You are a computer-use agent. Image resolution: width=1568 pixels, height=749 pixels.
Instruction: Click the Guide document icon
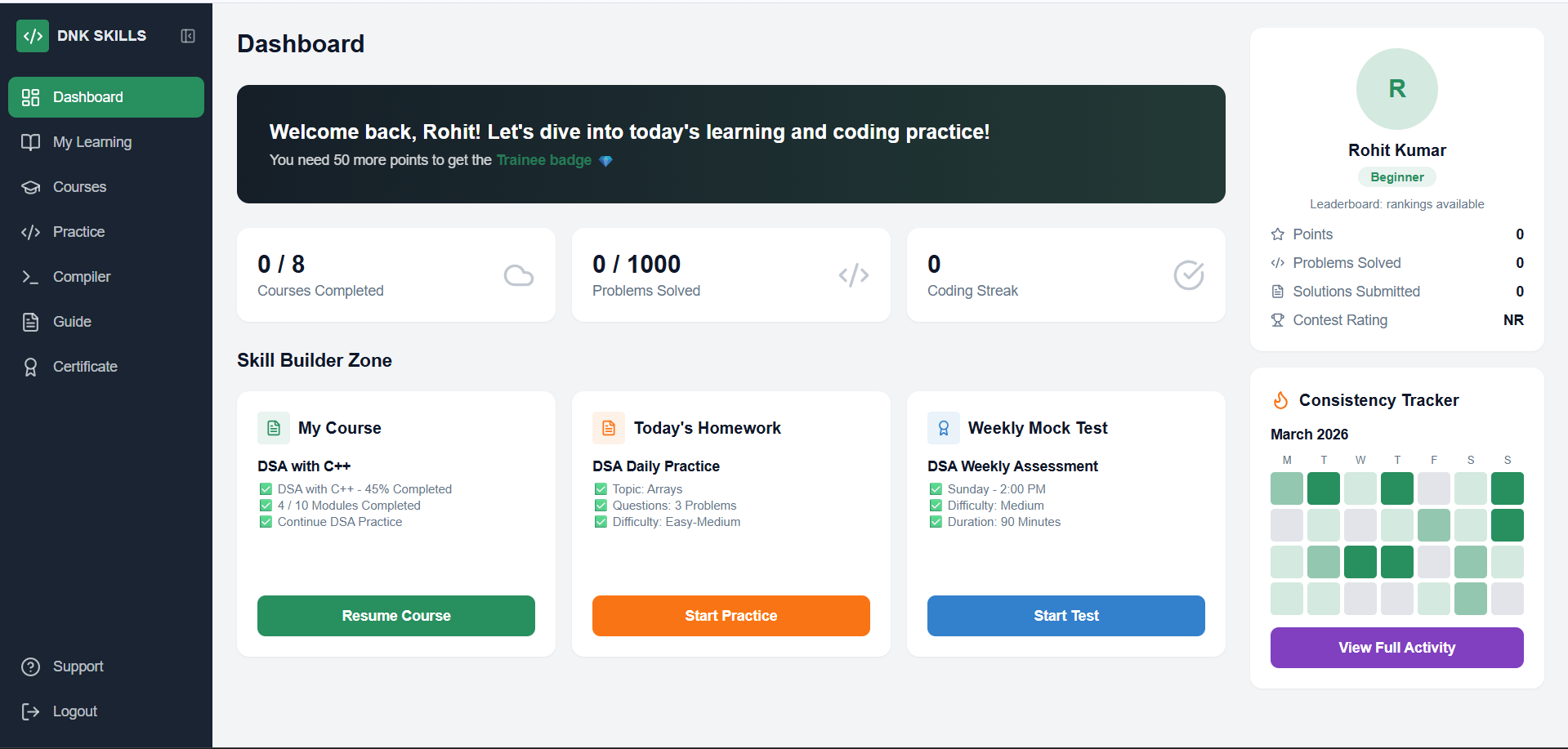click(31, 322)
